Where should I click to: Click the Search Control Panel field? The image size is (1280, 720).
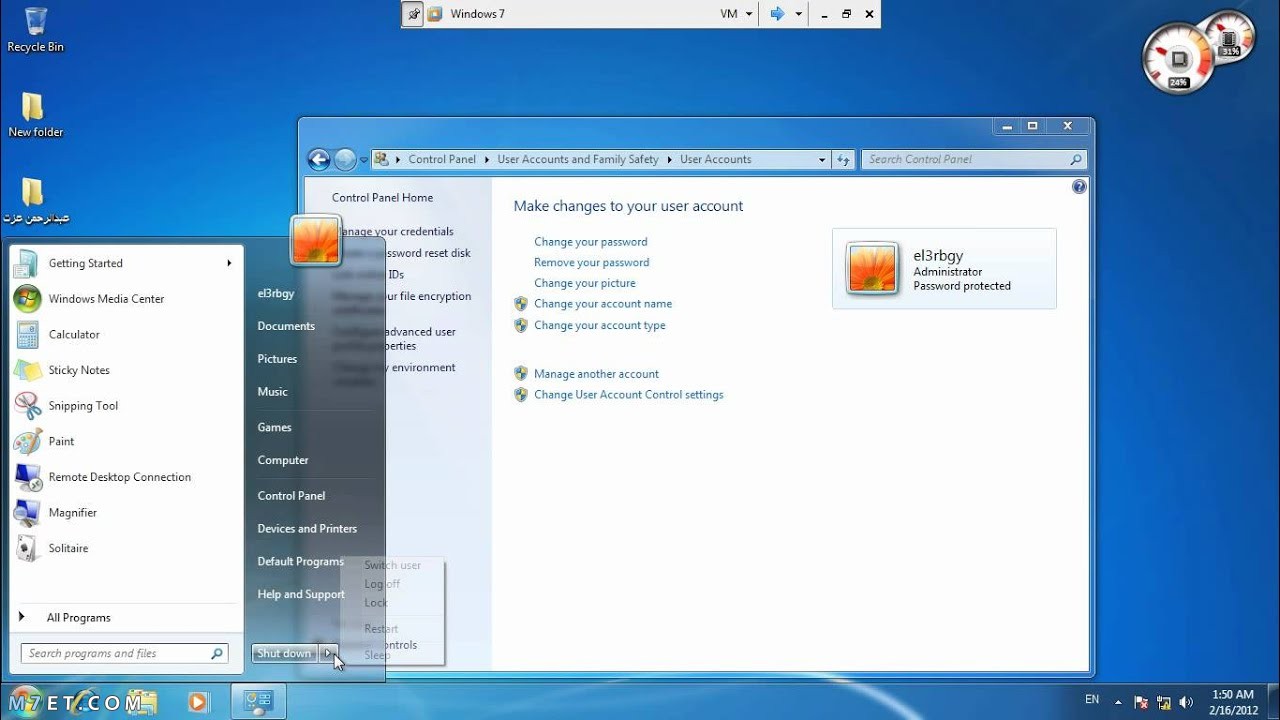point(974,159)
